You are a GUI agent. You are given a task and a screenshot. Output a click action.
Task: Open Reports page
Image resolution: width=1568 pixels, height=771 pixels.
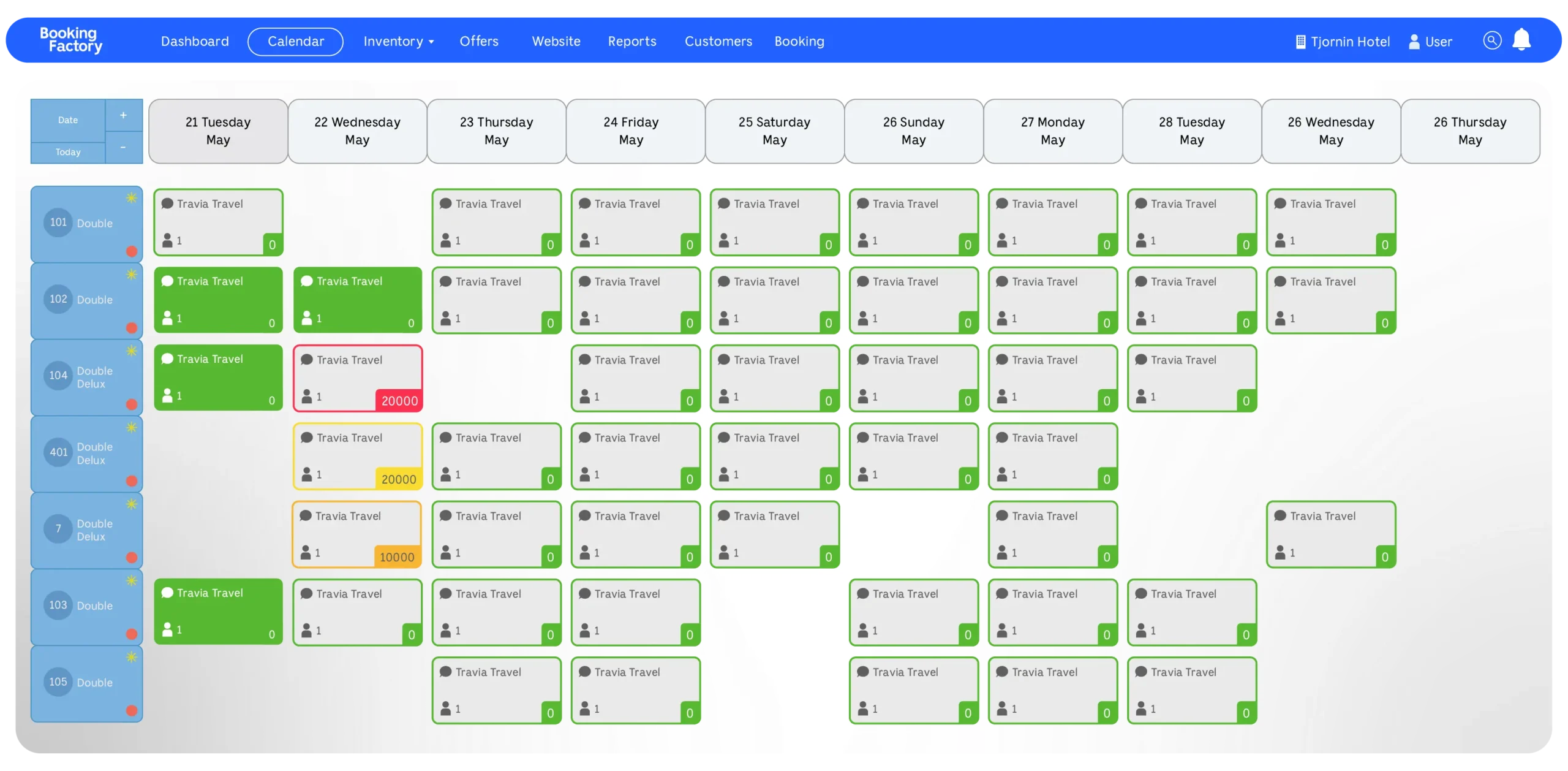631,41
